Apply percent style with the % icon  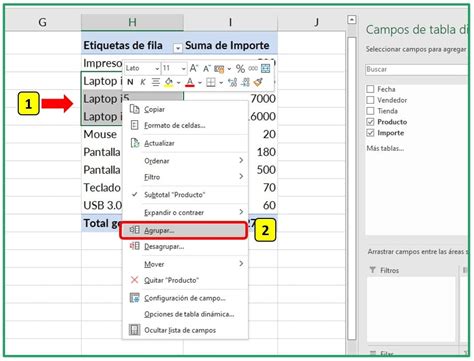click(x=240, y=69)
